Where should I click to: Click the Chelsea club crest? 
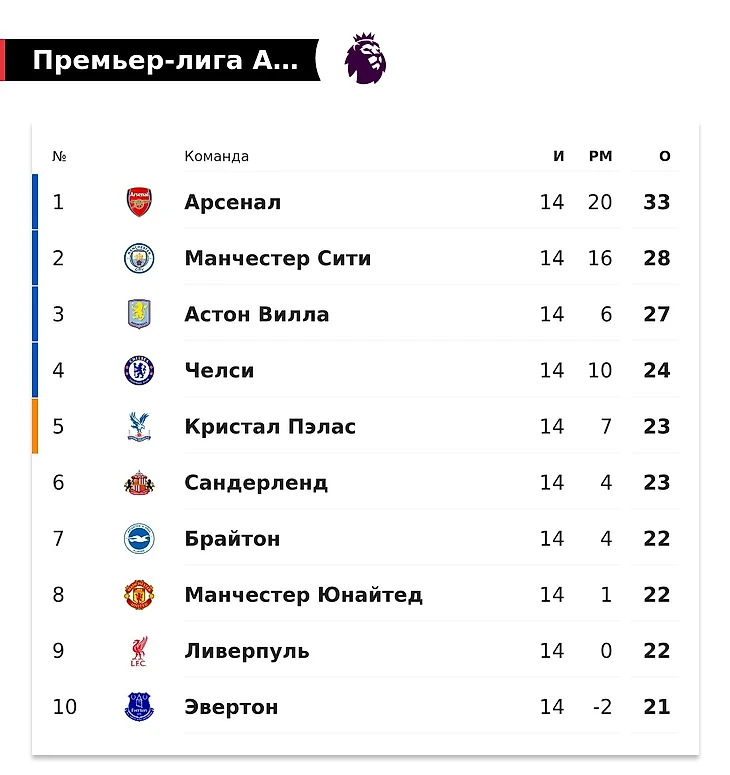[x=139, y=370]
